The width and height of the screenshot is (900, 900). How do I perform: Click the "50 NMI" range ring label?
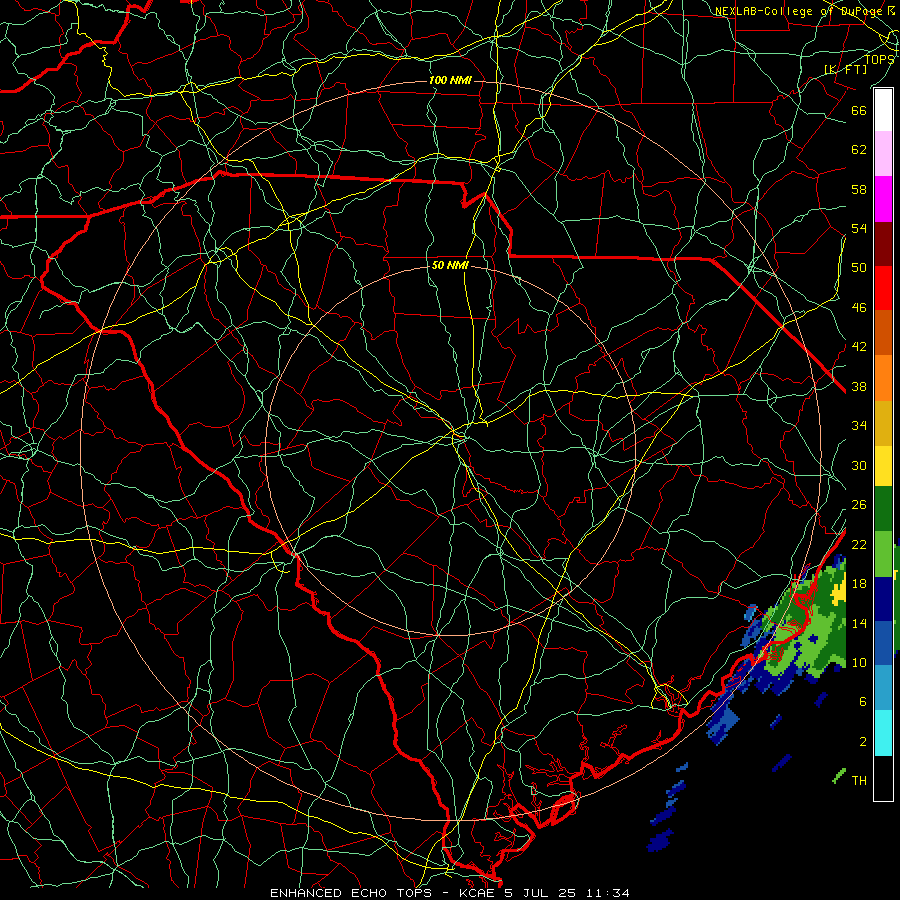pos(450,265)
